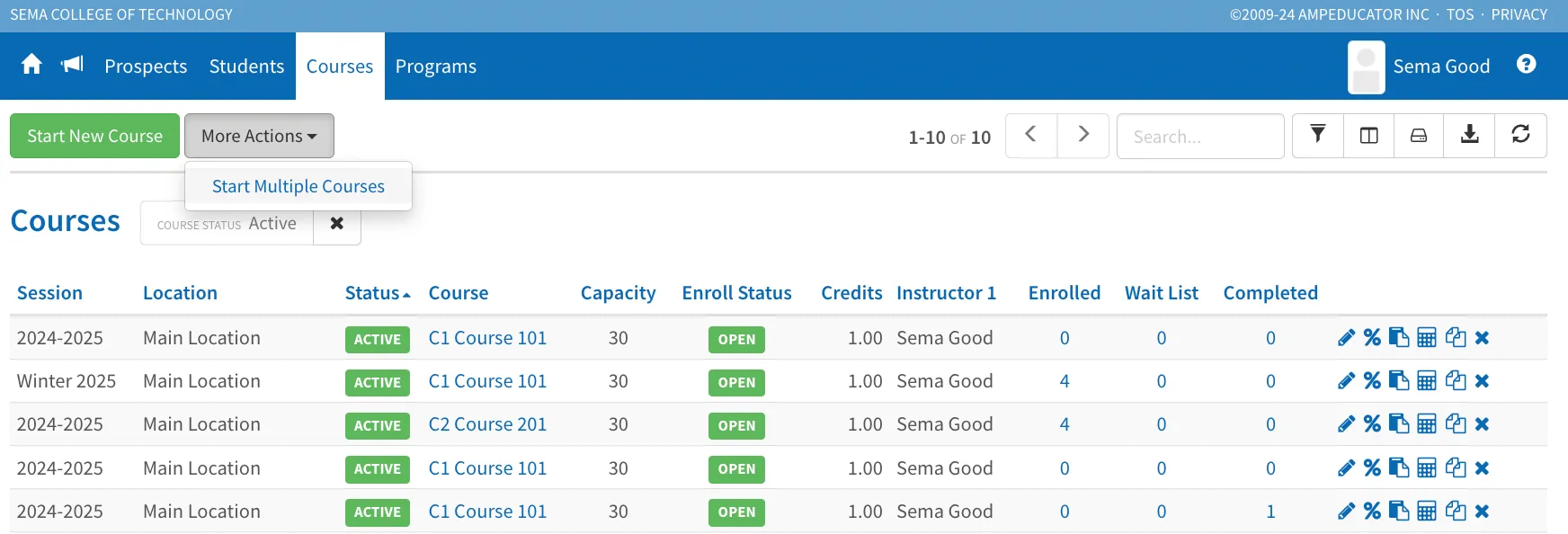The width and height of the screenshot is (1568, 534).
Task: Open calculator icon on Winter 2025 row
Action: [1427, 381]
